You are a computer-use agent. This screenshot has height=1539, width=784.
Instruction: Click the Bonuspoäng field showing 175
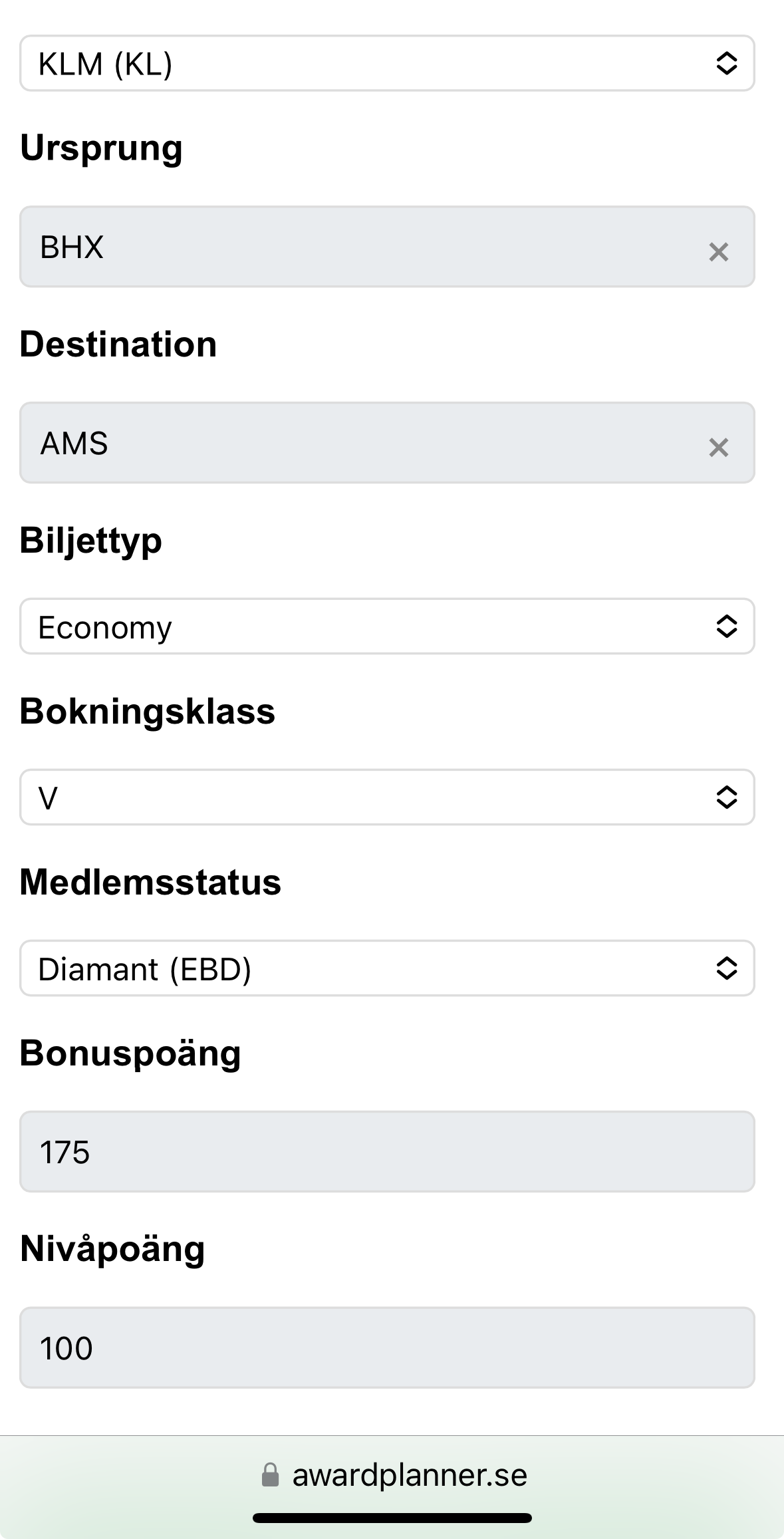pyautogui.click(x=387, y=1151)
